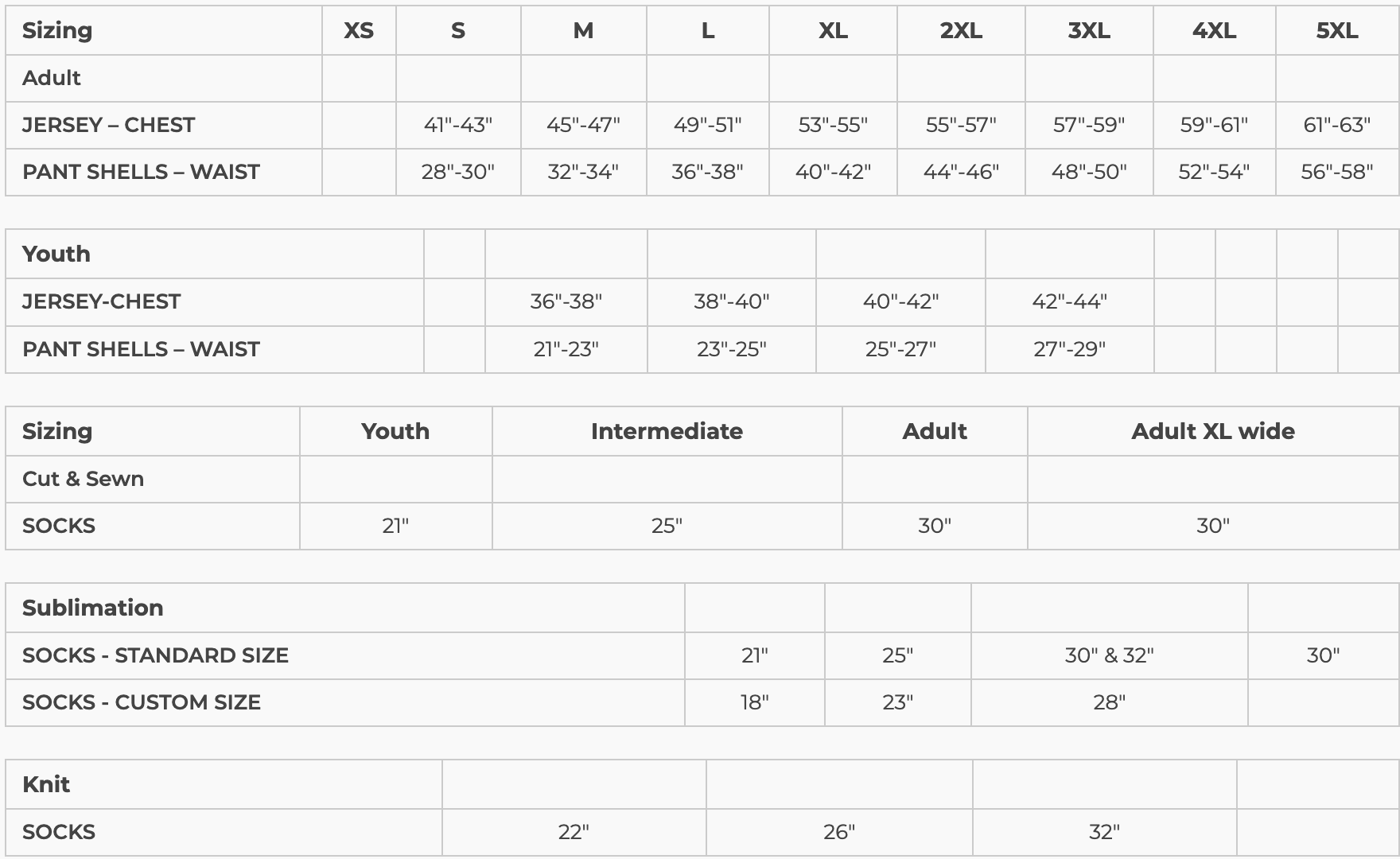The image size is (1400, 859).
Task: Click the 56"-58" waist measurement cell
Action: pos(1336,172)
